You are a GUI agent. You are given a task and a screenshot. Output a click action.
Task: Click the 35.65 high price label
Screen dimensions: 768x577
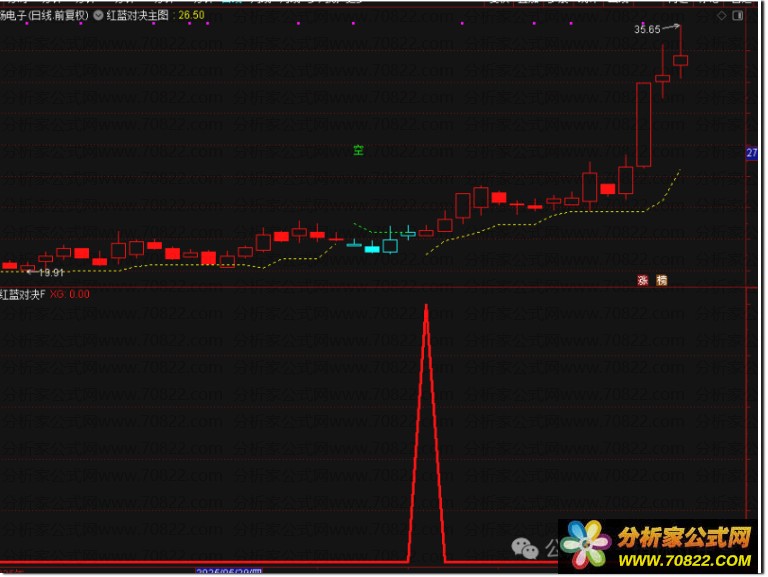[x=647, y=29]
